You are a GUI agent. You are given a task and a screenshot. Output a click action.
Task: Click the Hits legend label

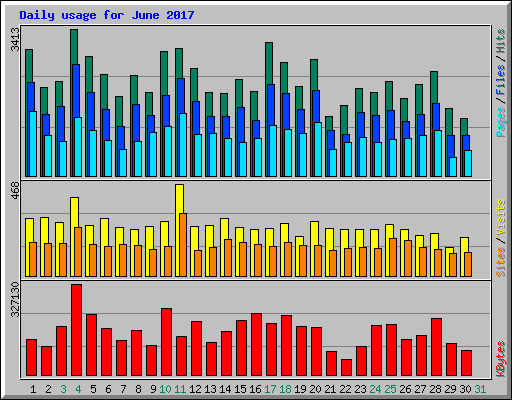click(x=501, y=41)
